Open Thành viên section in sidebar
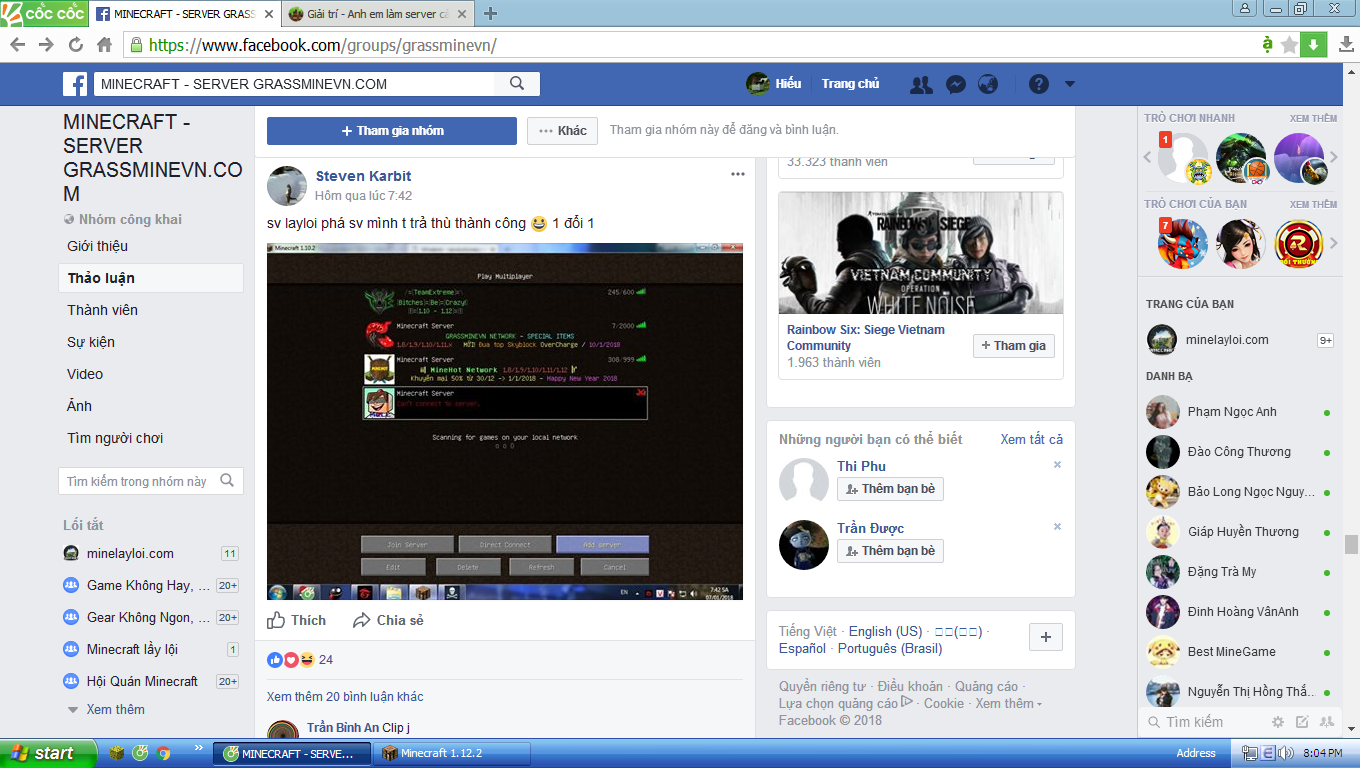Viewport: 1360px width, 768px height. tap(103, 310)
